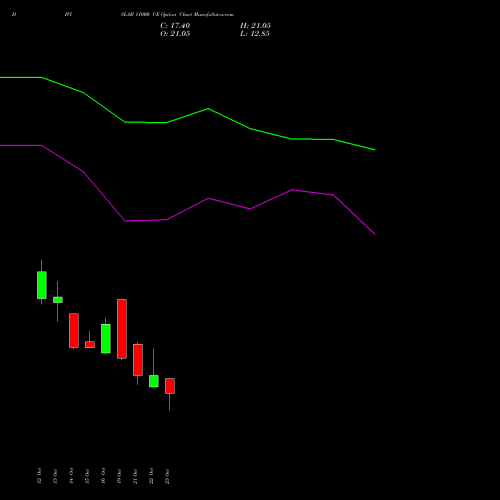500x500 pixels.
Task: Select the 13 Oct small green candlestick
Action: click(58, 300)
